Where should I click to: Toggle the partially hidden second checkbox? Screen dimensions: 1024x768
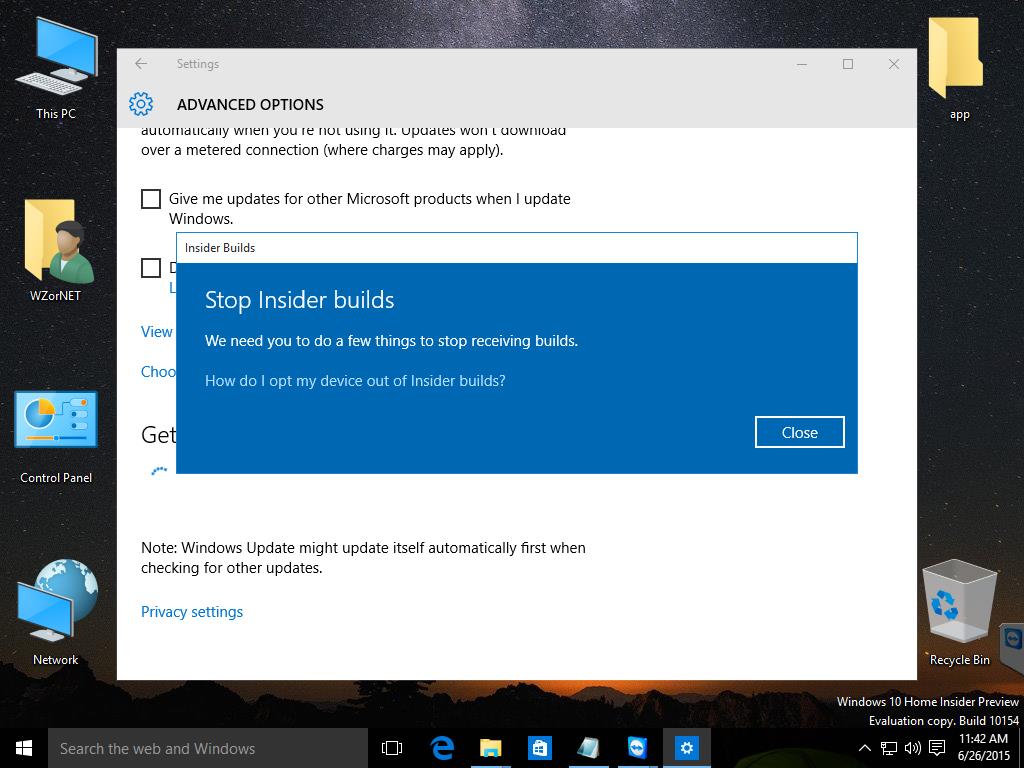[151, 268]
